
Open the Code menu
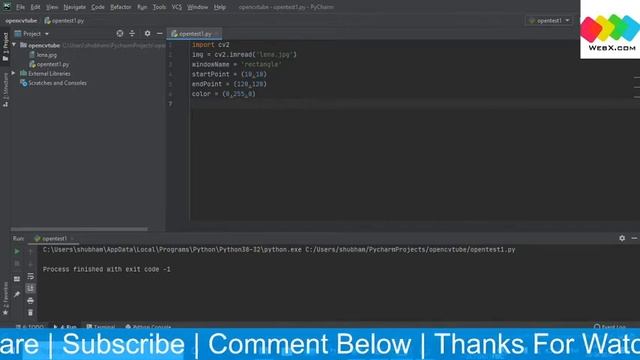pyautogui.click(x=98, y=7)
